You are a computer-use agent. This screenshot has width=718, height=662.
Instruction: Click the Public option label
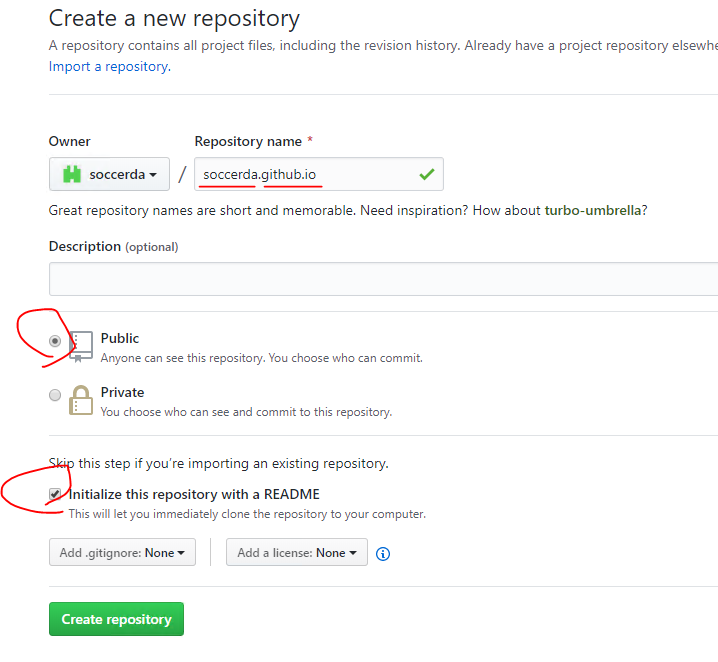(x=120, y=338)
